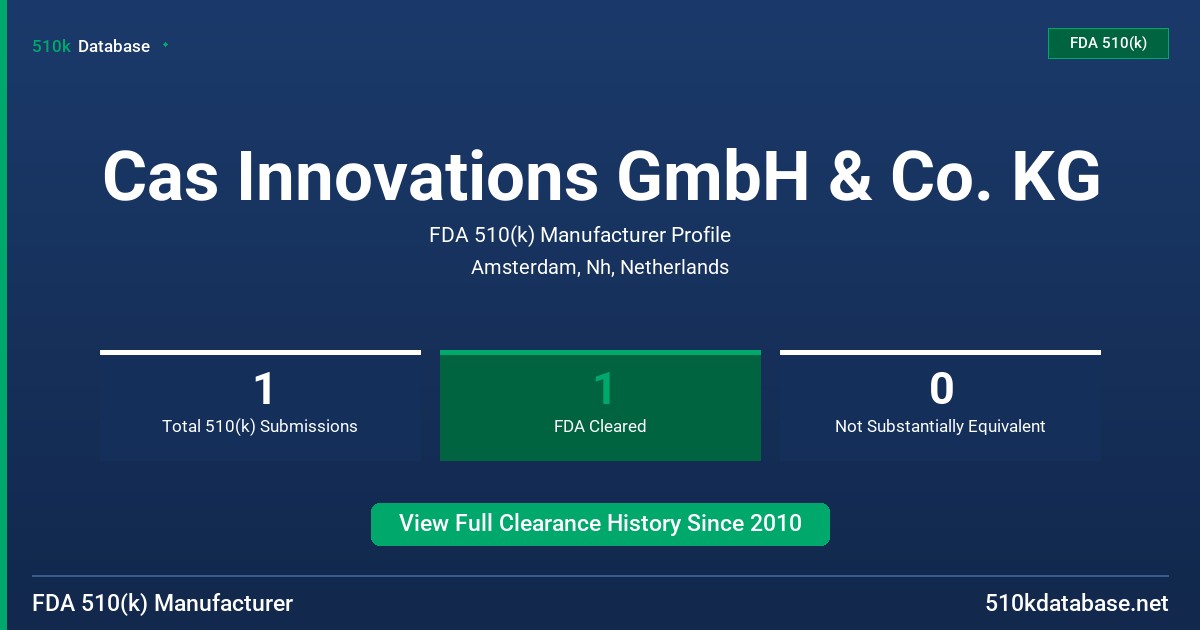
Task: Select the Not Substantially Equivalent card
Action: click(940, 405)
